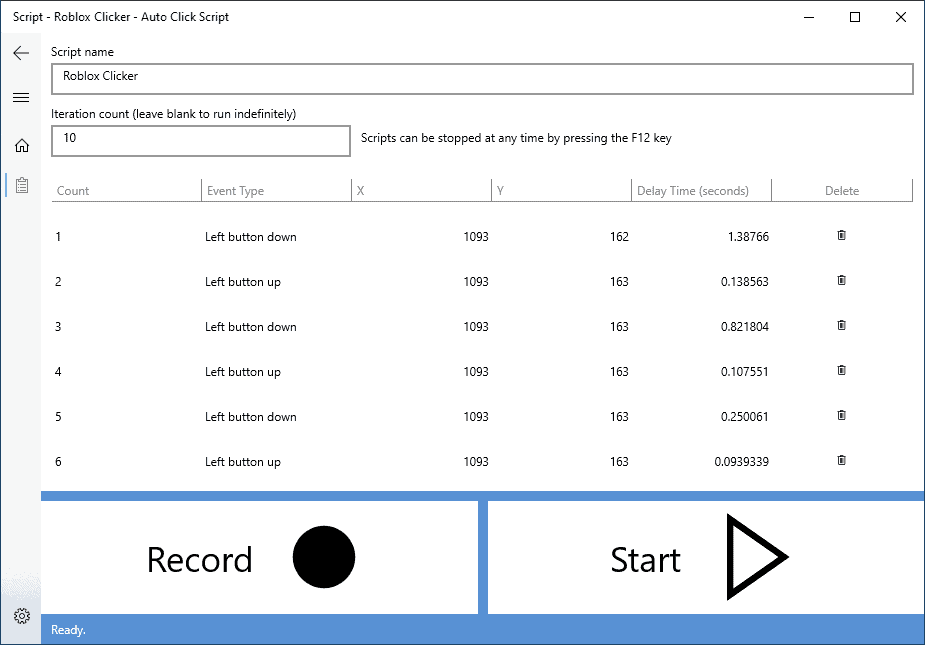Open the hamburger navigation menu

click(x=21, y=97)
